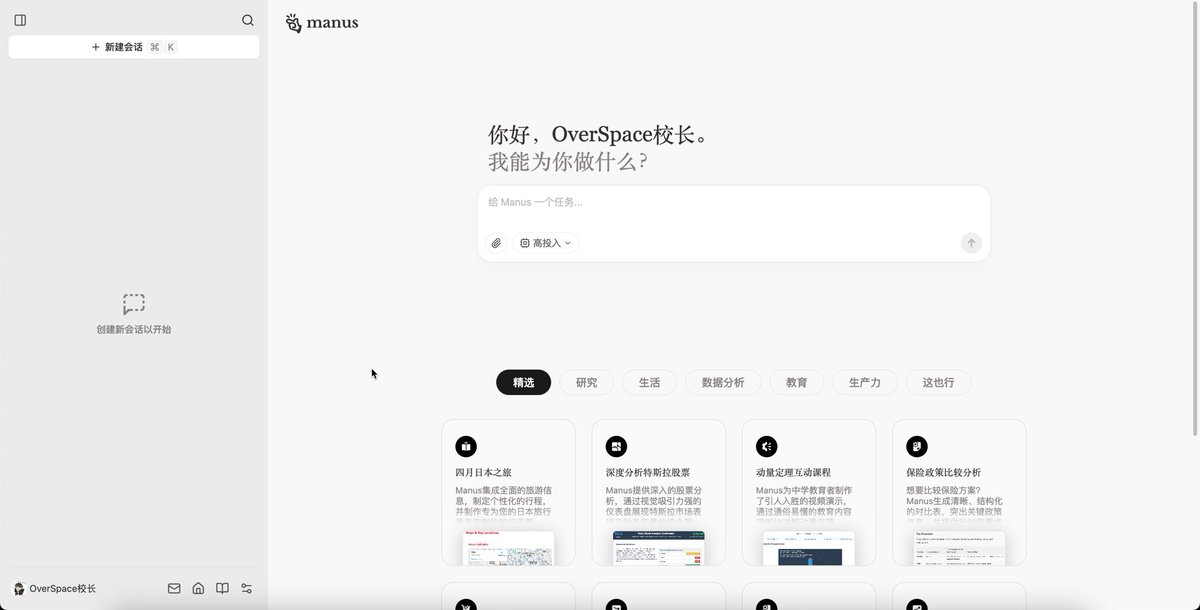
Task: Open the 保险政策比较分析 card title
Action: (943, 472)
